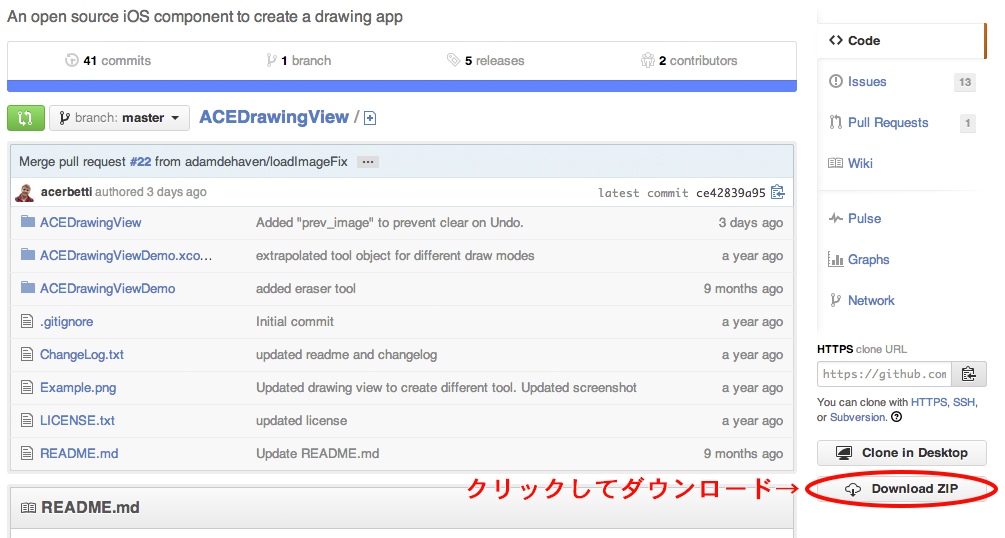
Task: Click Clone in Desktop button
Action: (x=901, y=453)
